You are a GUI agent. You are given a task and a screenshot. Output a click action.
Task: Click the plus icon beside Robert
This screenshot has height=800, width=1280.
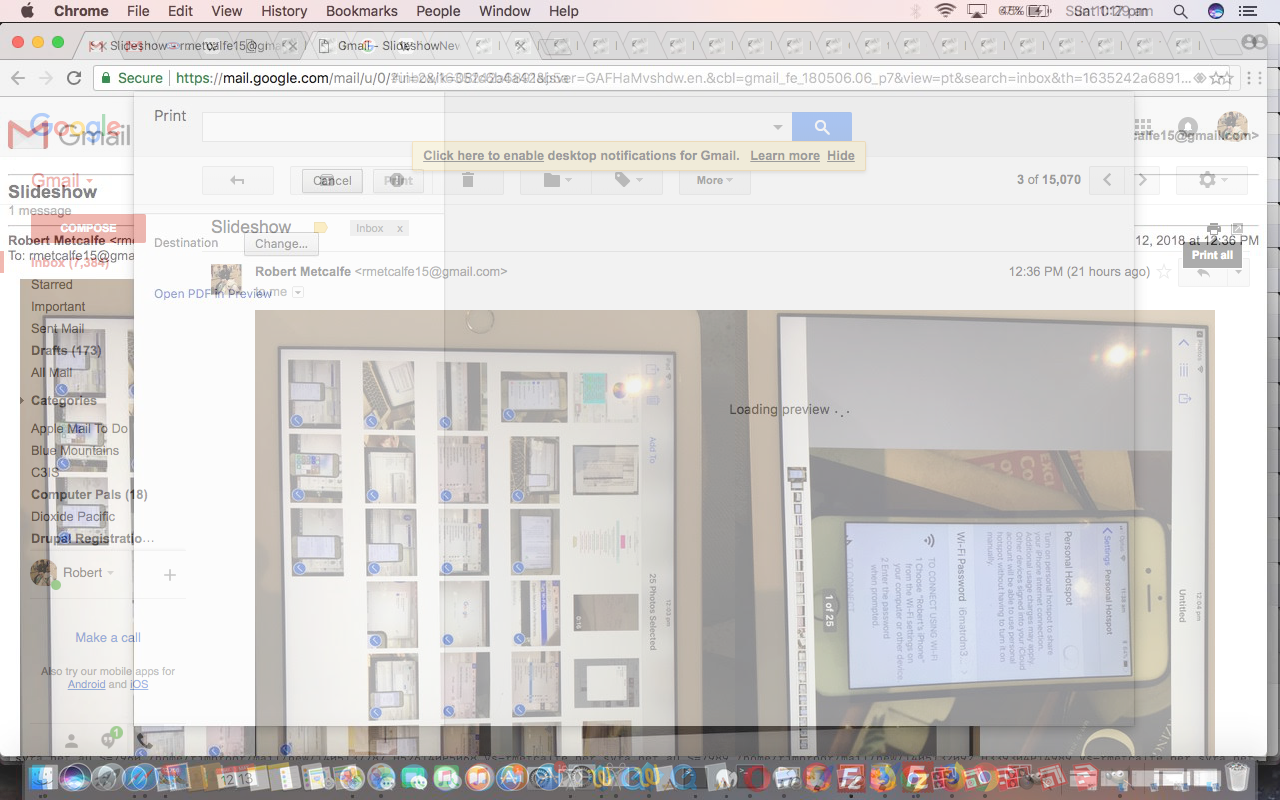pos(170,575)
